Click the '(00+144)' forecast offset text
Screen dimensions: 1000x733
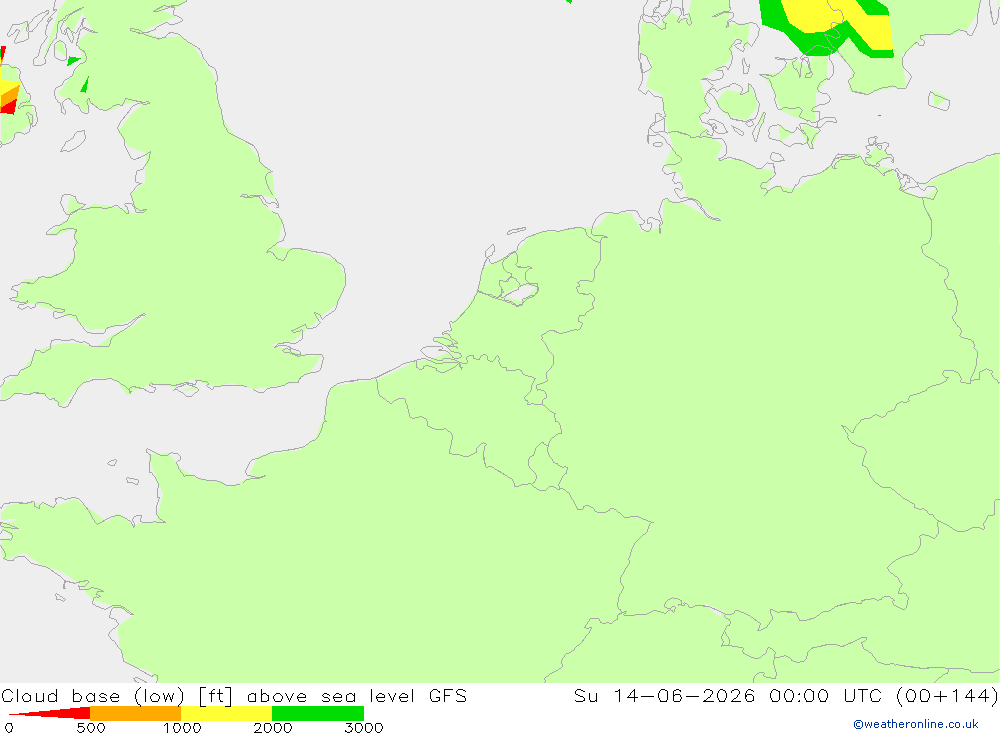946,696
